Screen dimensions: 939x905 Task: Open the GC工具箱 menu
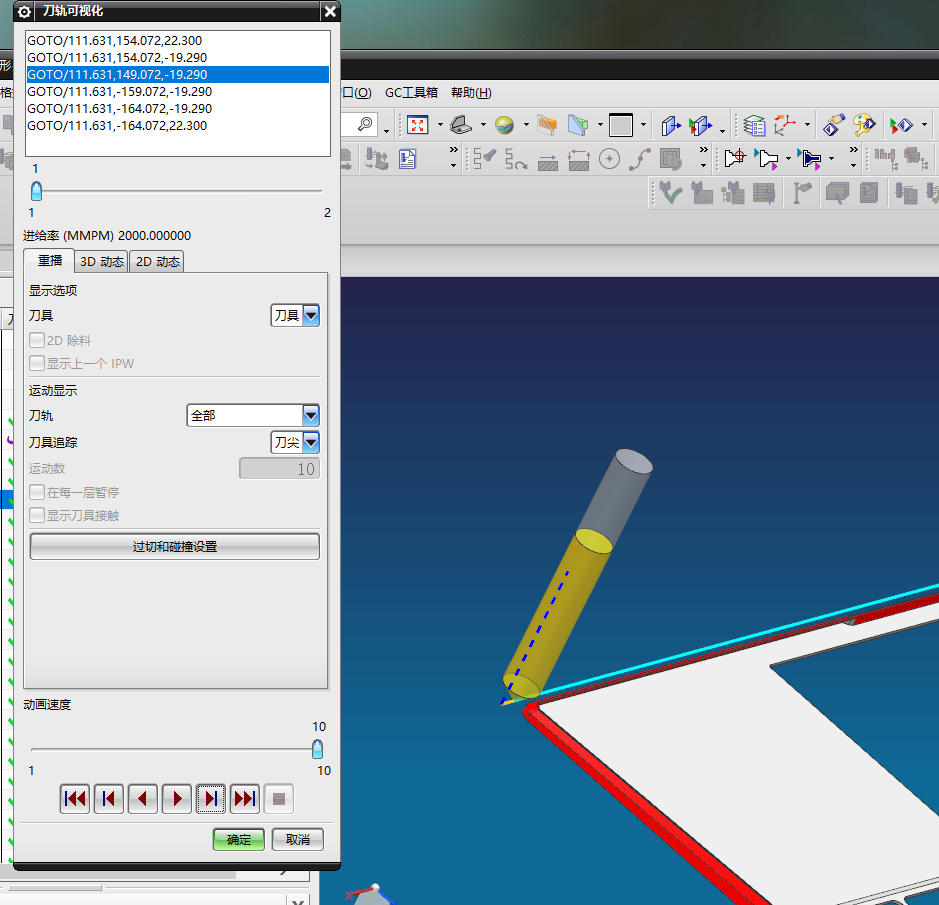(411, 93)
